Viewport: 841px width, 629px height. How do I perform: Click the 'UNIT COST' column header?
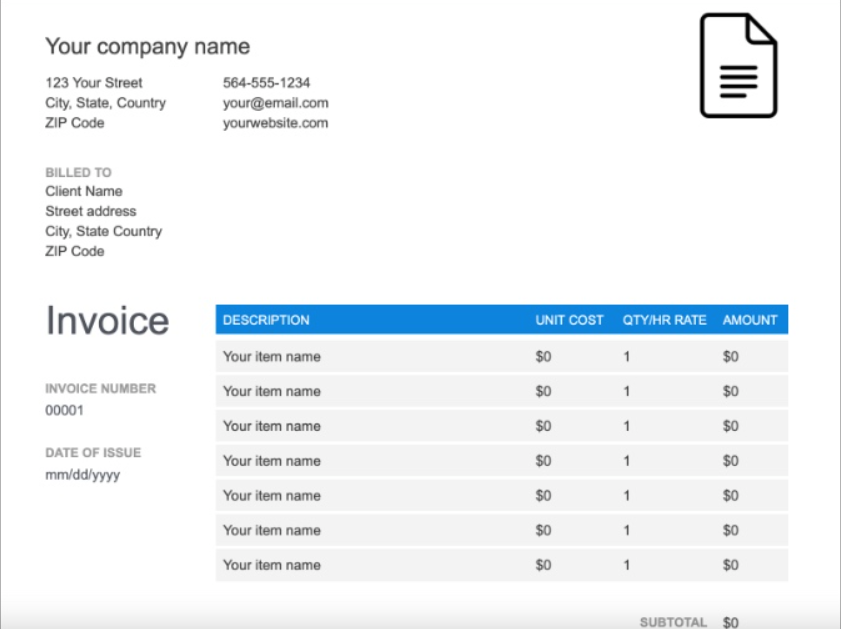569,320
